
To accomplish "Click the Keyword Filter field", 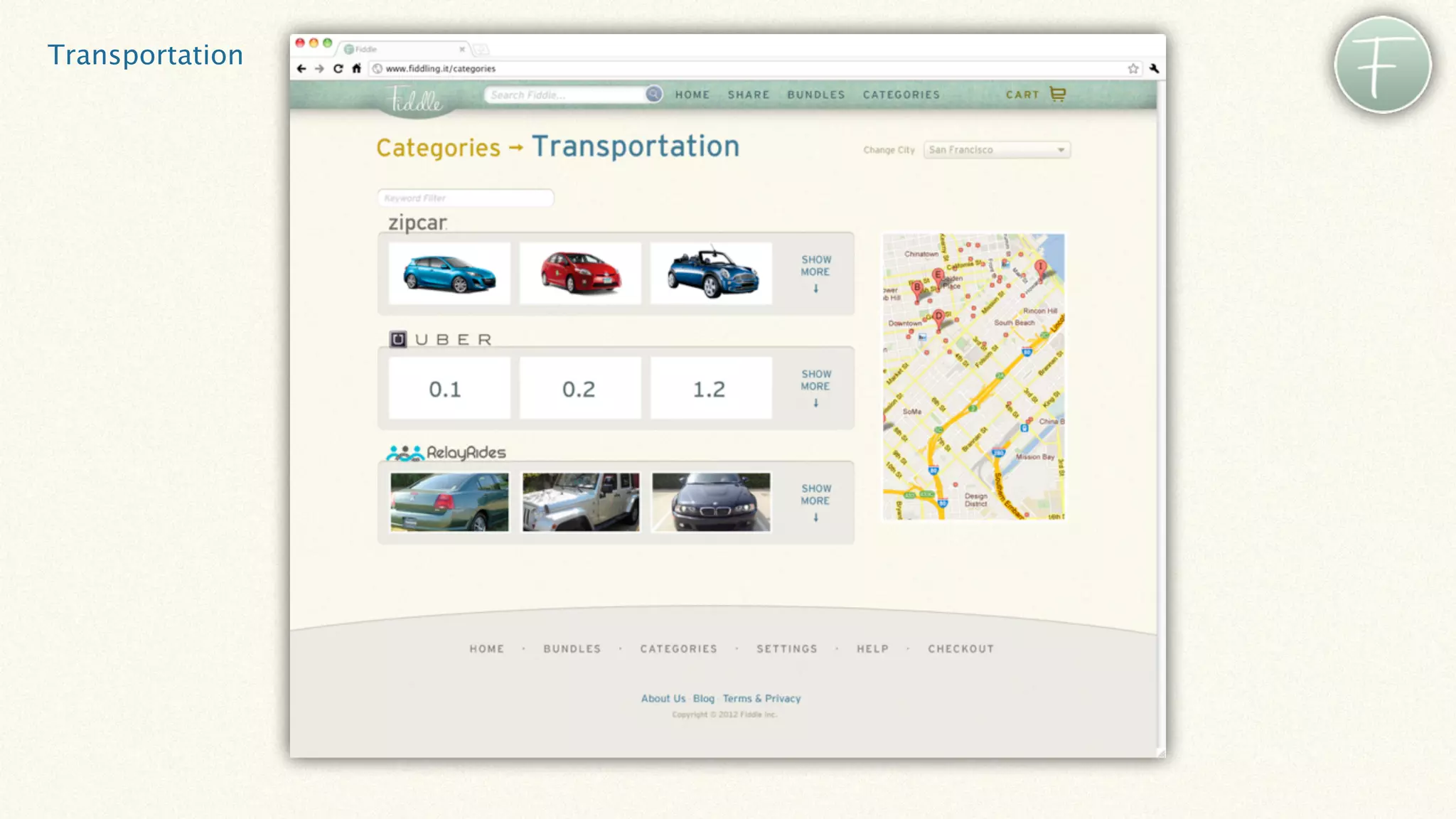I will (x=466, y=198).
